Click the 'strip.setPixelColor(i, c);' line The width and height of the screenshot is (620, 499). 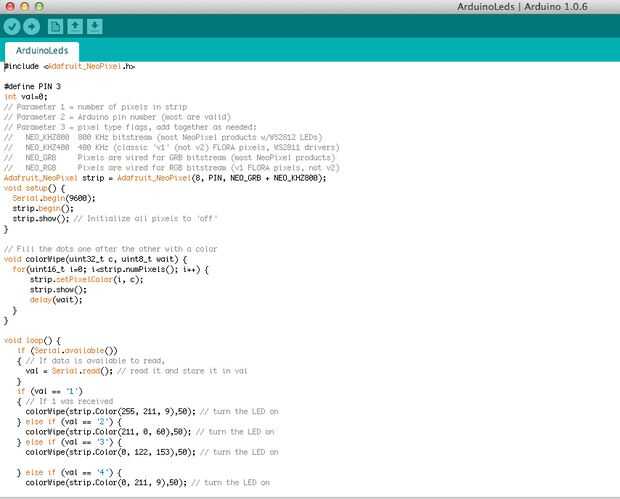[87, 280]
